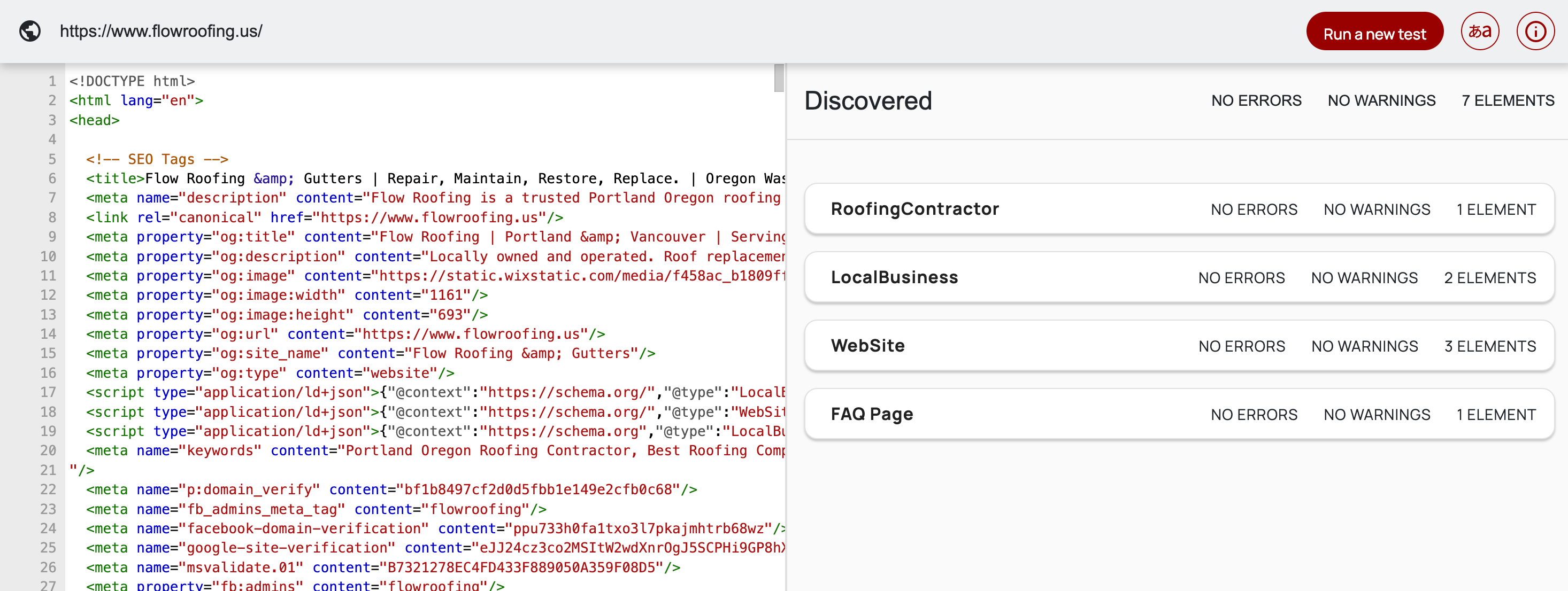Screen dimensions: 1568x591
Task: Click the og:image:height meta line
Action: click(x=287, y=314)
